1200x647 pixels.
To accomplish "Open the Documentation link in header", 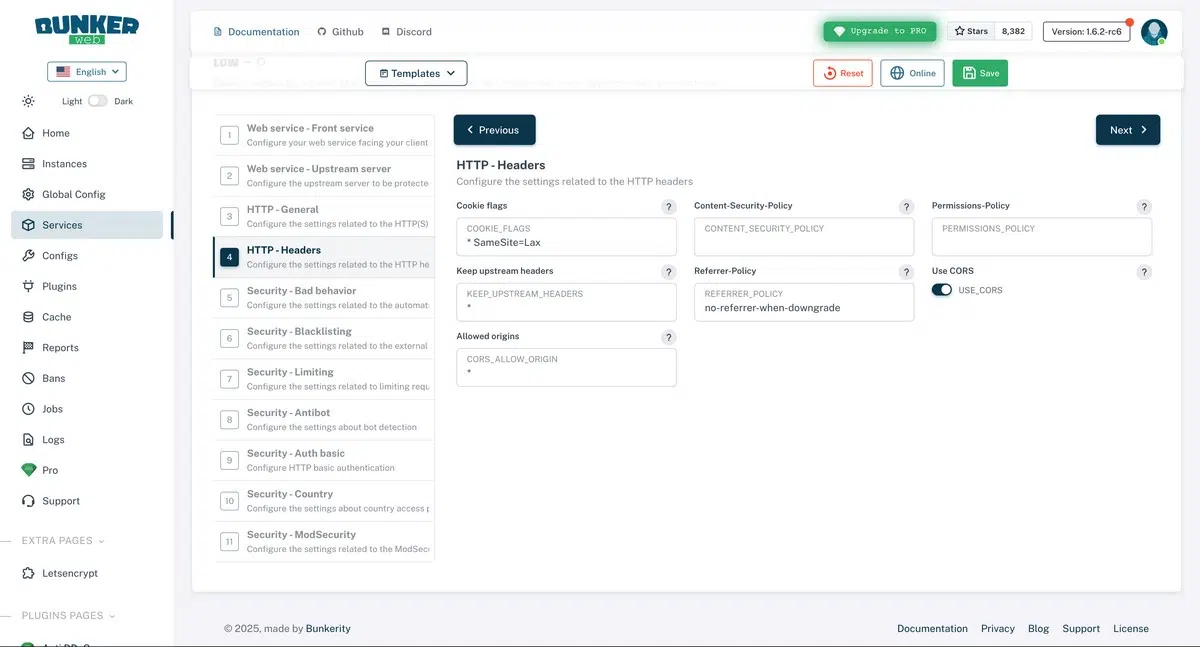I will click(257, 32).
